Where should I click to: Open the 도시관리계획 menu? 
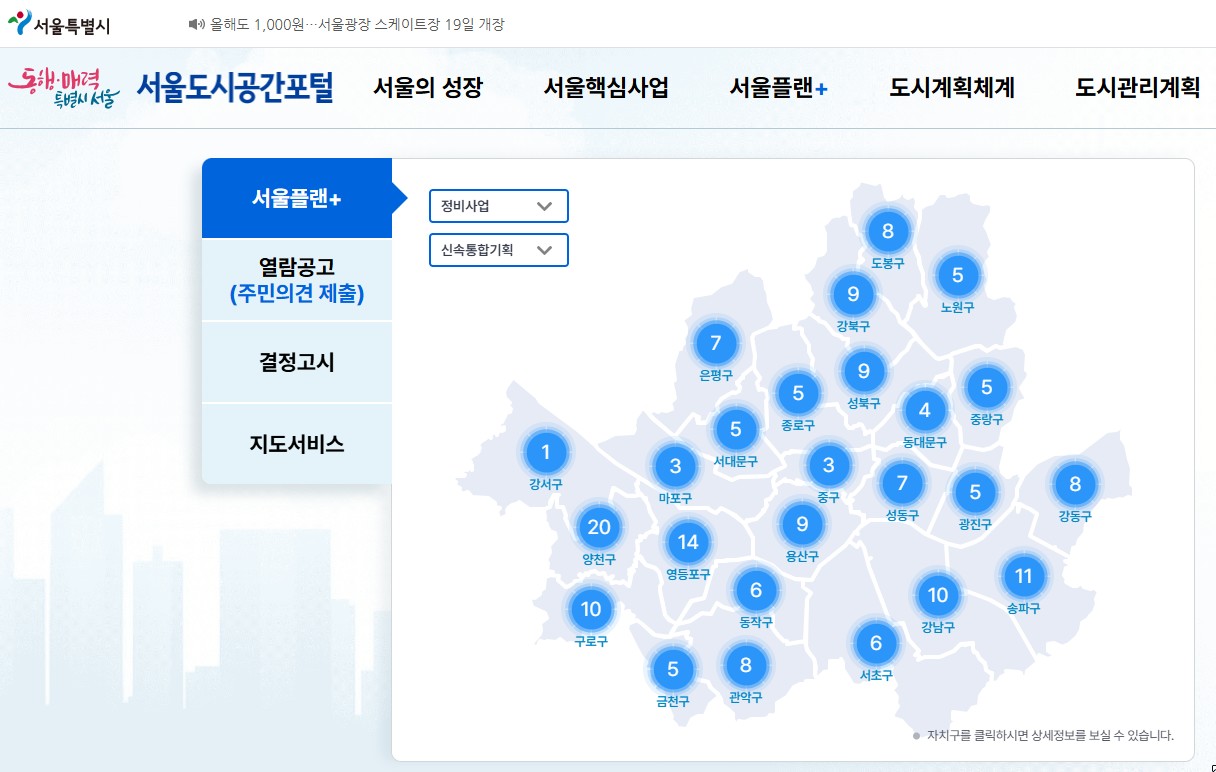point(1138,88)
